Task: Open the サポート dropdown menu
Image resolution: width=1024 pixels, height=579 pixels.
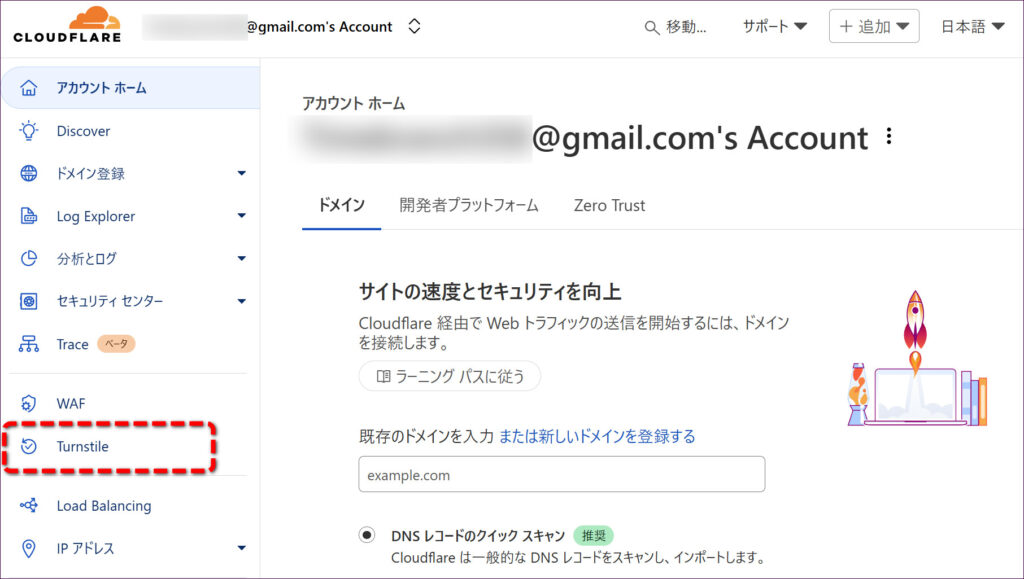Action: pyautogui.click(x=774, y=27)
